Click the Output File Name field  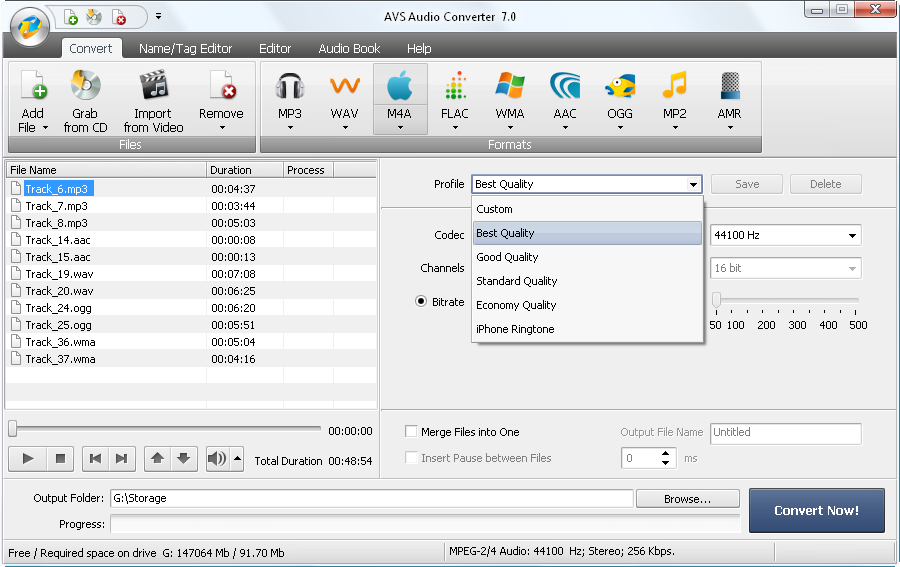pyautogui.click(x=786, y=433)
